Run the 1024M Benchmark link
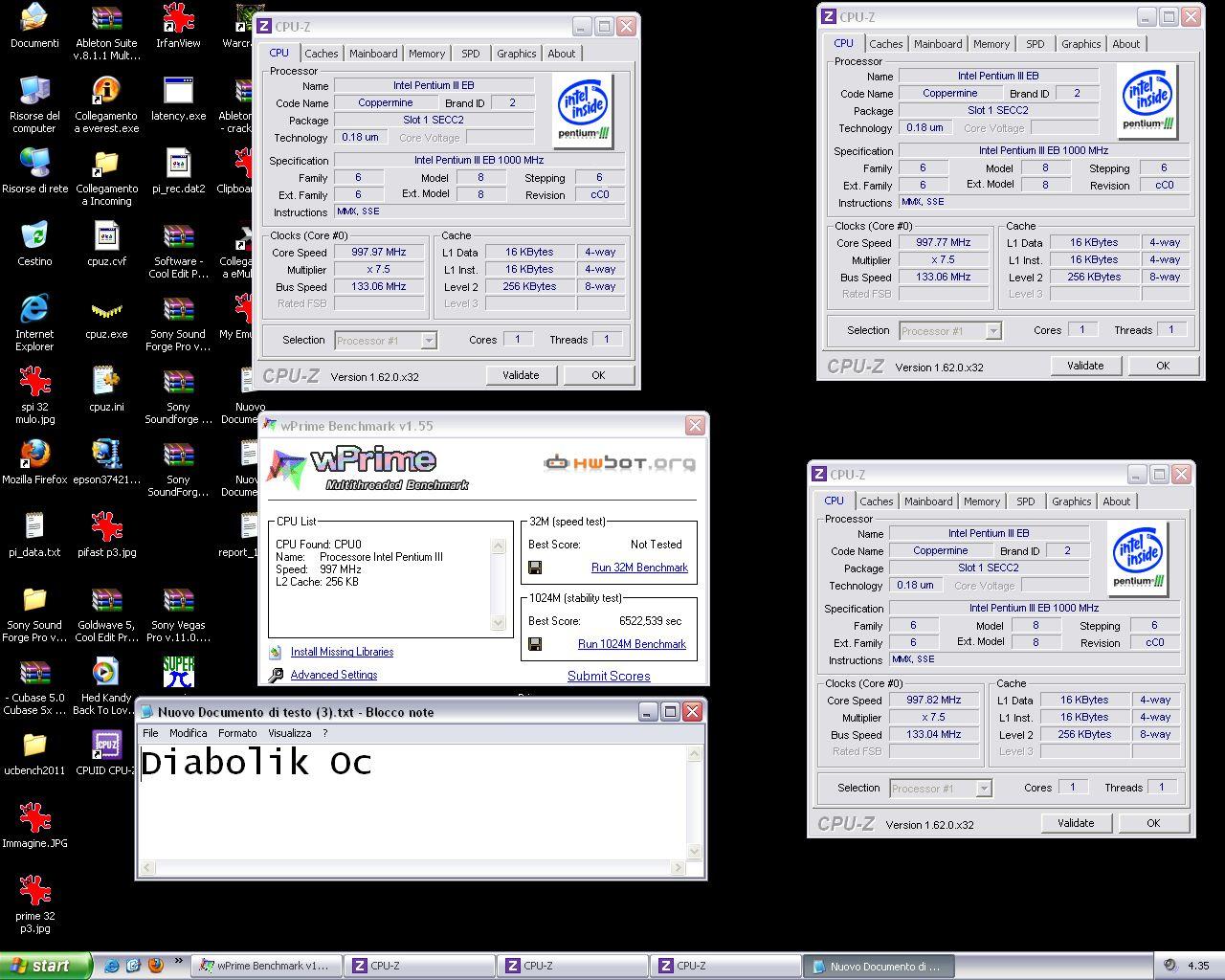The width and height of the screenshot is (1225, 980). pos(632,644)
